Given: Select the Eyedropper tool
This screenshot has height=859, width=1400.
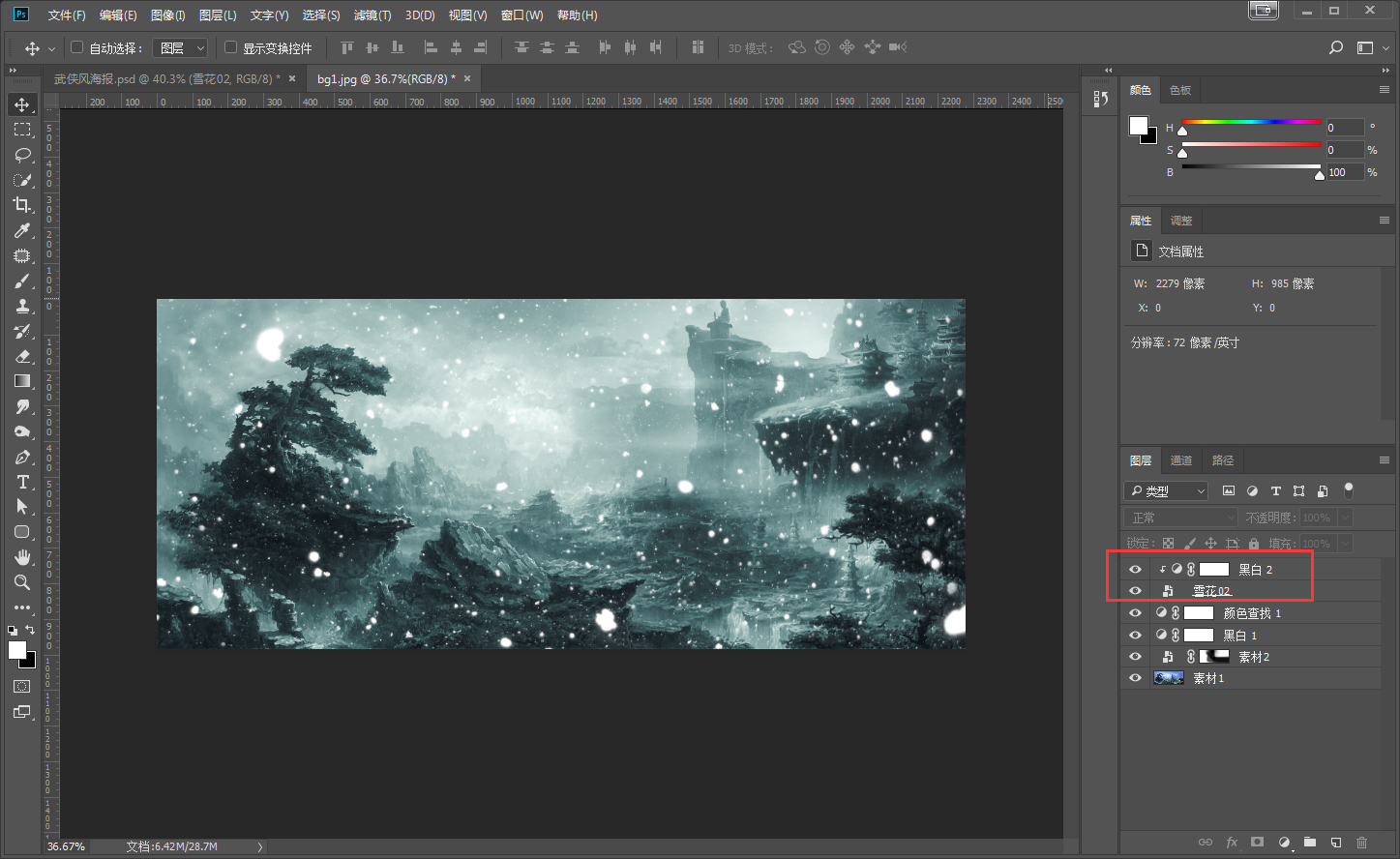Looking at the screenshot, I should (x=22, y=230).
